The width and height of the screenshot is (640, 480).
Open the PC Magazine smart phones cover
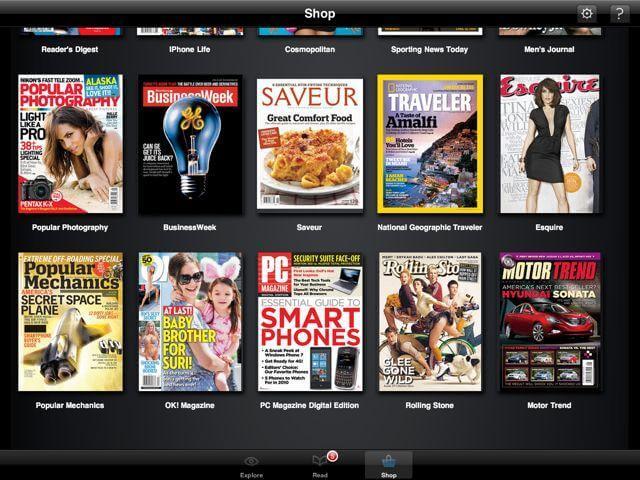coord(310,322)
